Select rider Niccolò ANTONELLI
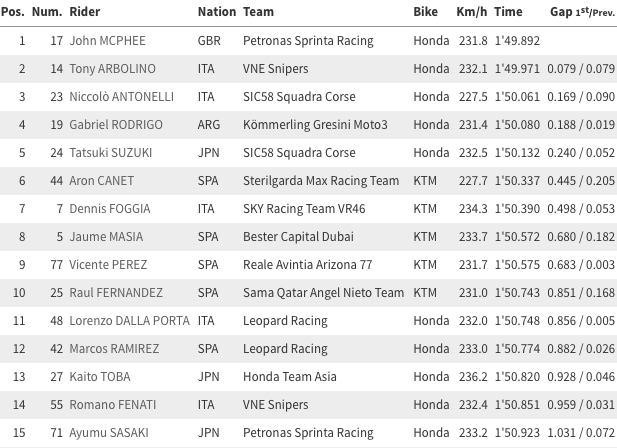This screenshot has width=617, height=448. [x=122, y=96]
